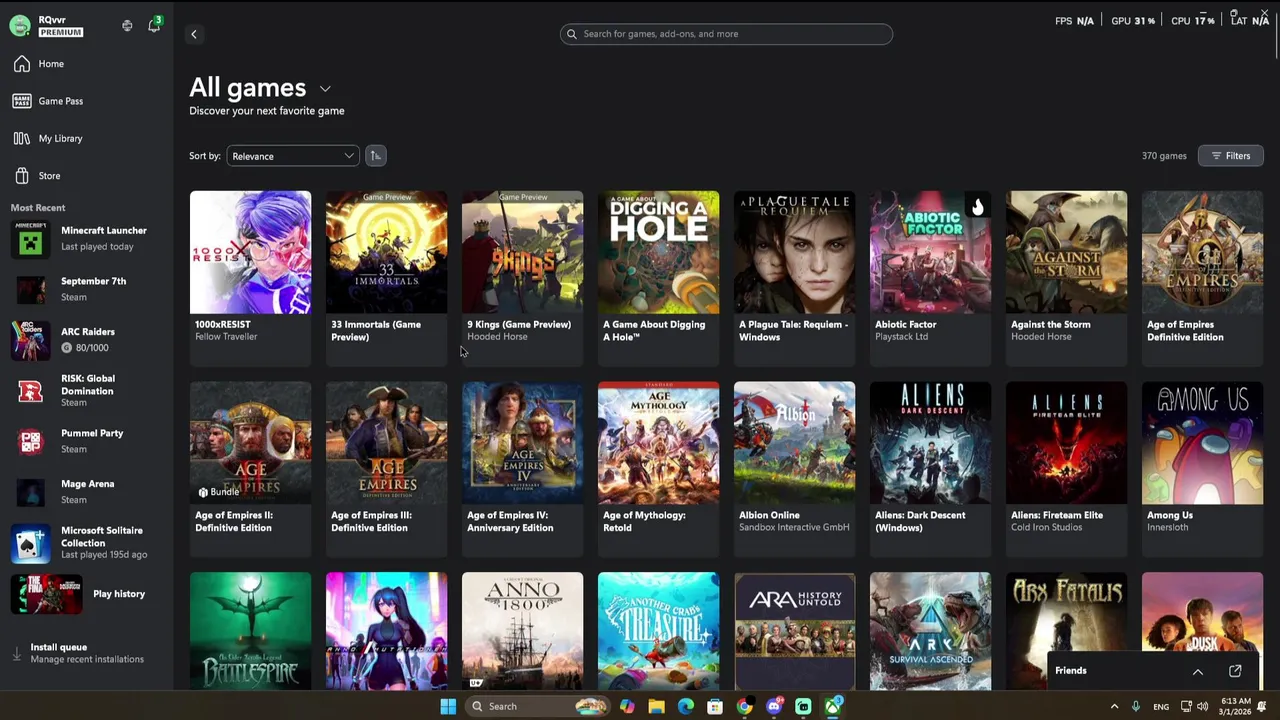Open ARA History Untold cover
This screenshot has height=720, width=1280.
click(794, 631)
